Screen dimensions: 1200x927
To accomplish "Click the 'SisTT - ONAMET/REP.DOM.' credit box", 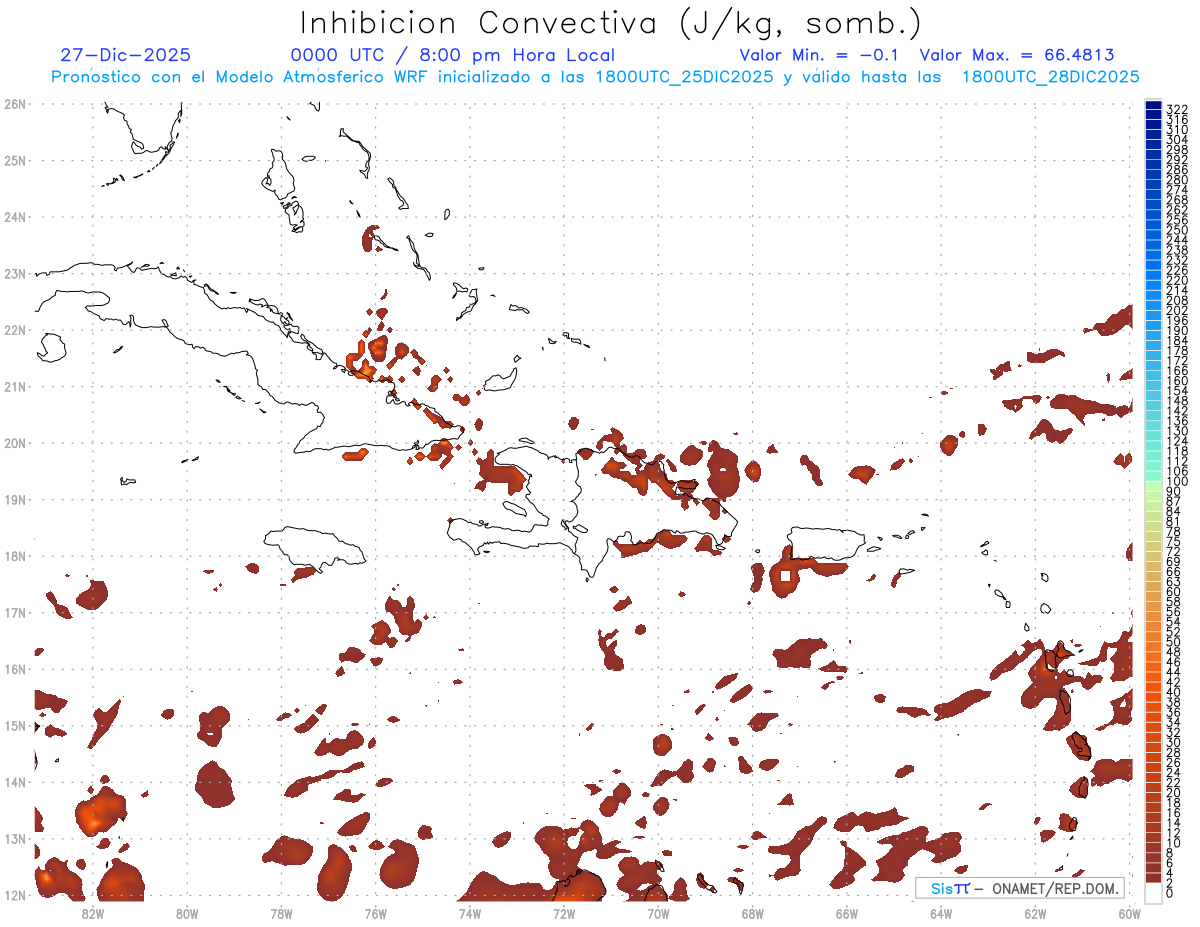I will (1020, 888).
